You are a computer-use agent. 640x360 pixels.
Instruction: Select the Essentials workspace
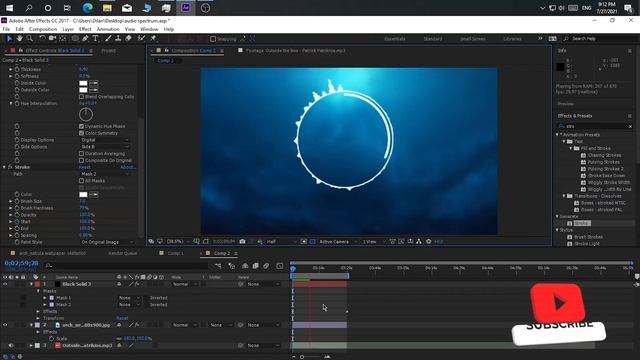pos(395,39)
